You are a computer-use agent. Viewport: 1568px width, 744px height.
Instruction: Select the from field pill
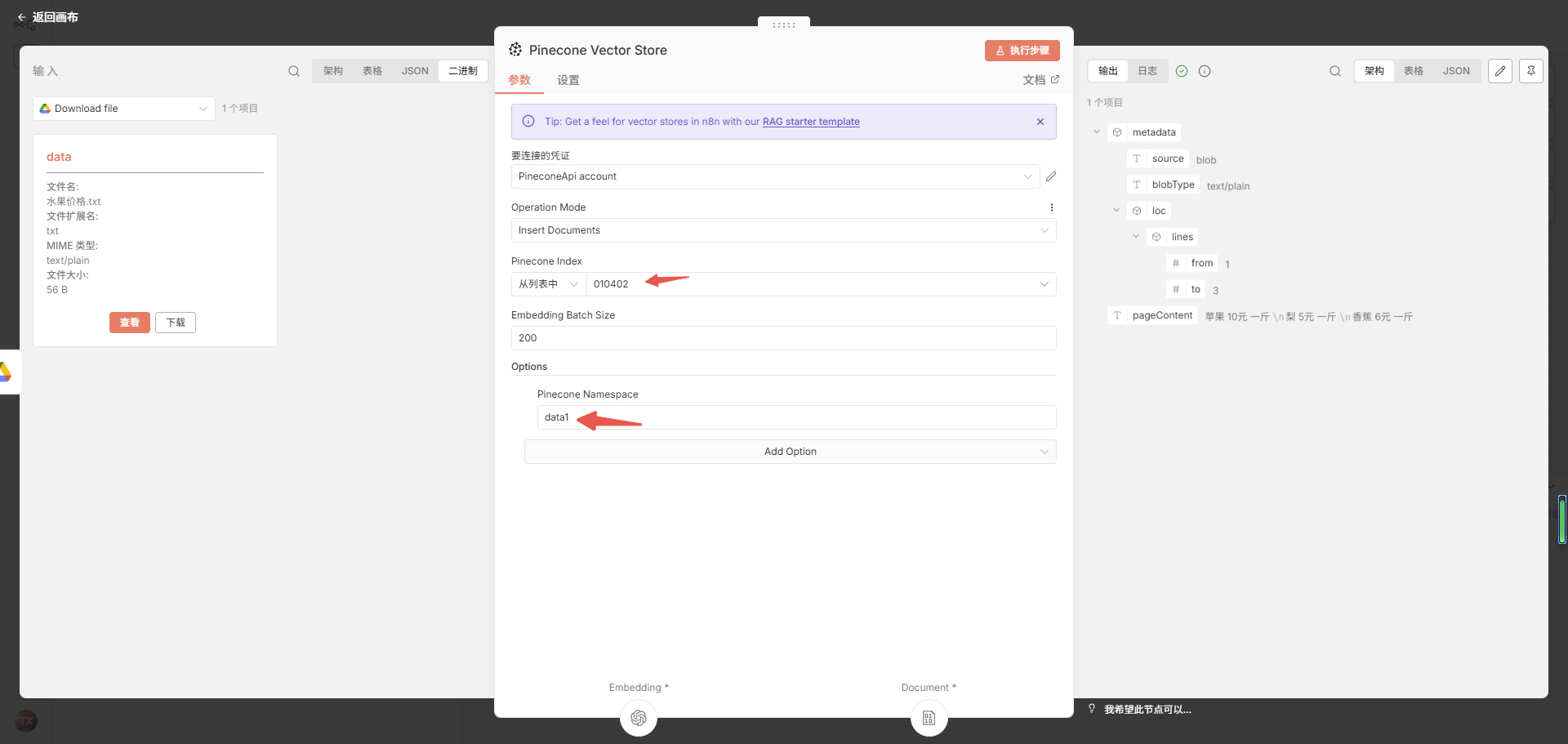click(1192, 263)
